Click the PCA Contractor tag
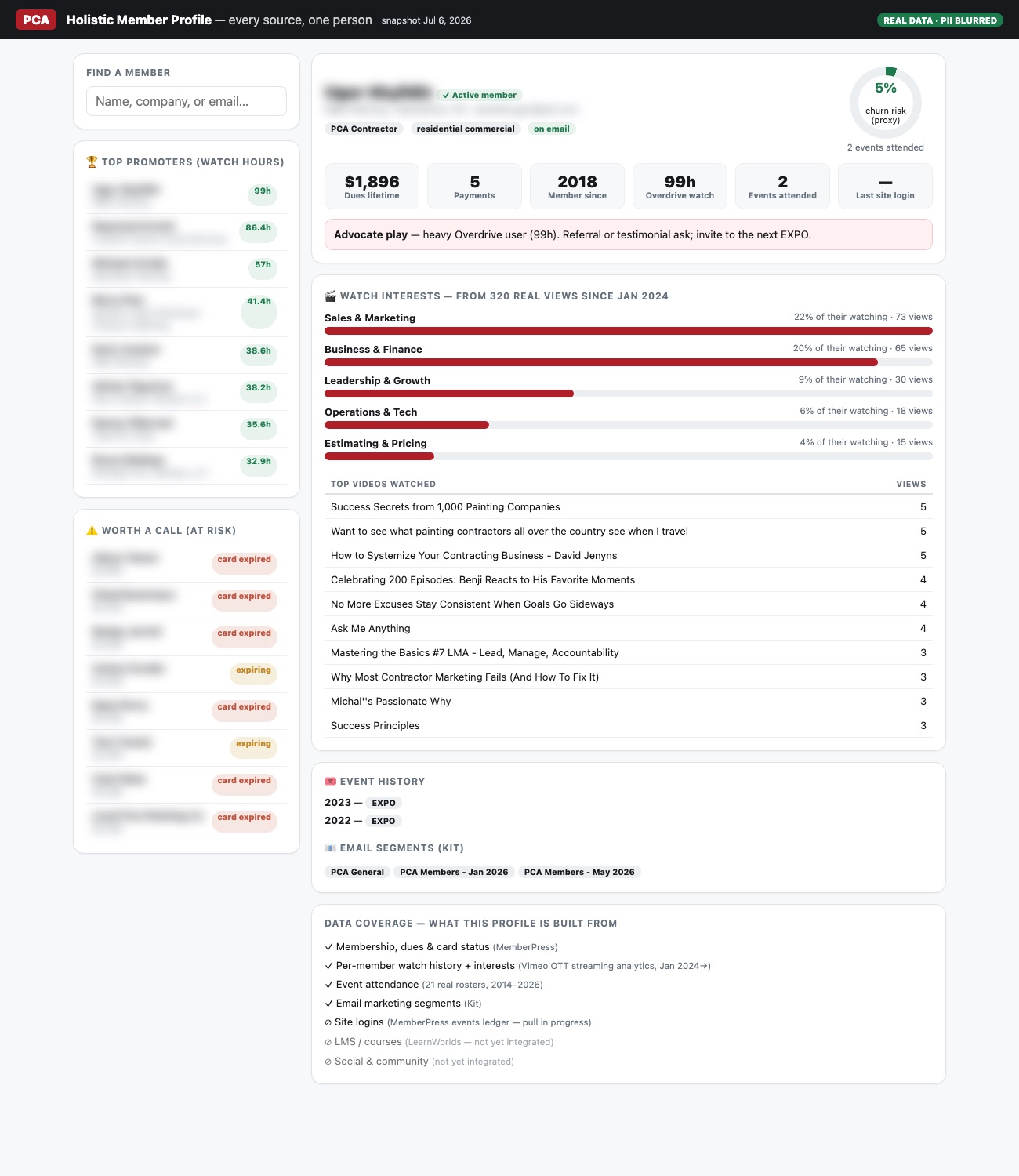The height and width of the screenshot is (1176, 1019). pos(364,129)
